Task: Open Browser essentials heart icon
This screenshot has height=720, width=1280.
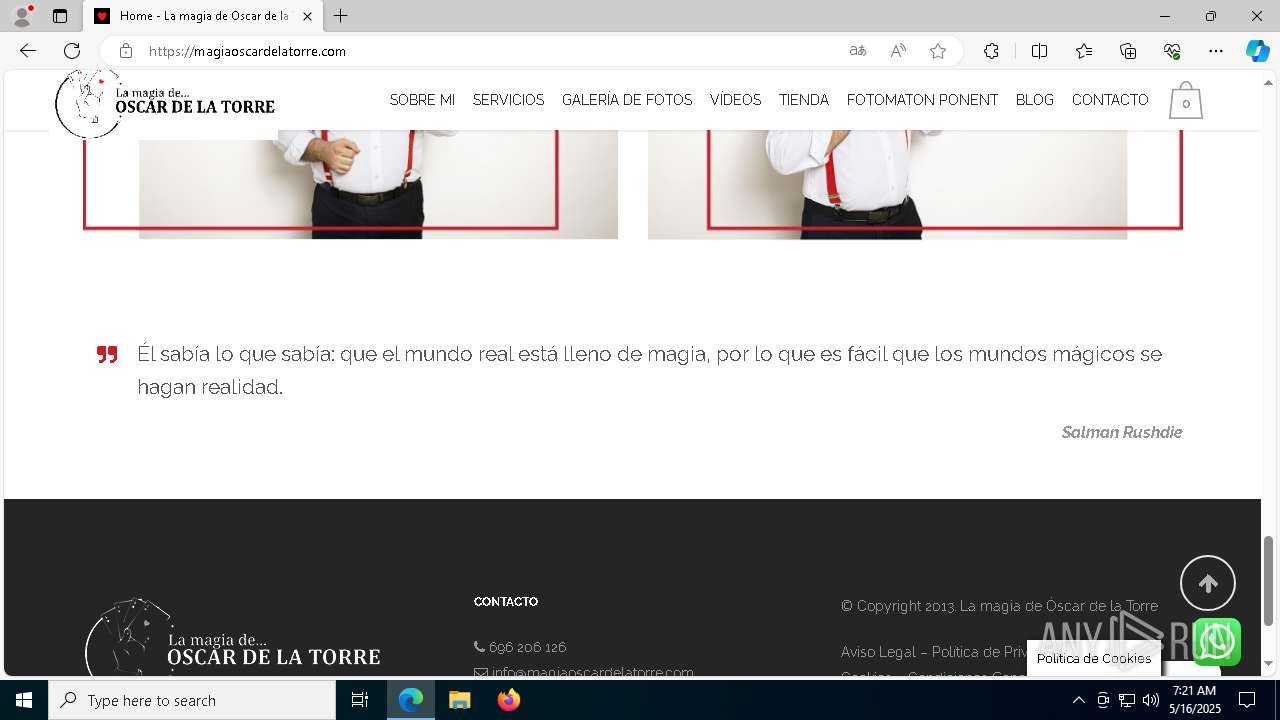Action: [1172, 51]
